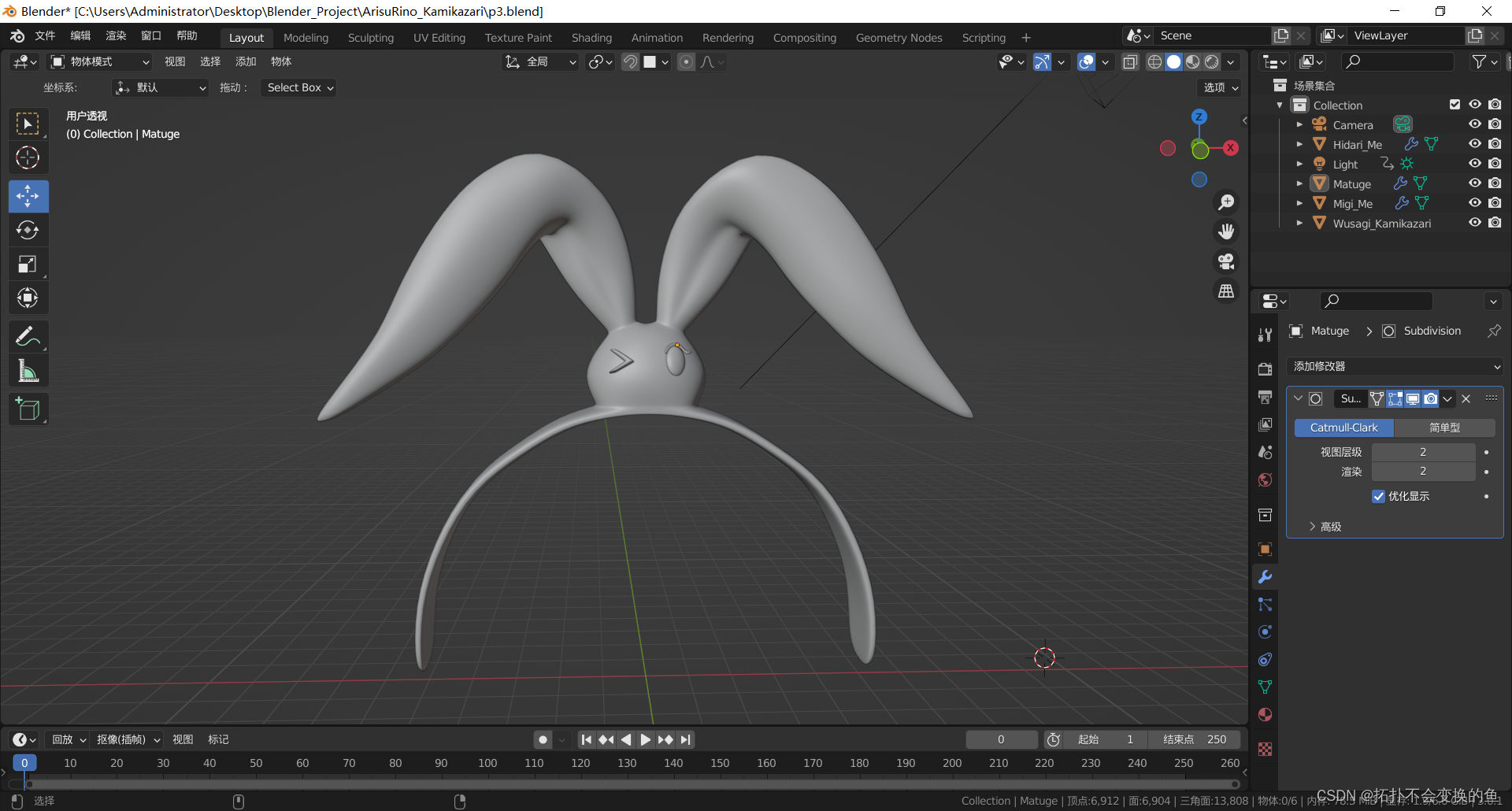
Task: Open the 回放 playback dropdown
Action: point(69,739)
